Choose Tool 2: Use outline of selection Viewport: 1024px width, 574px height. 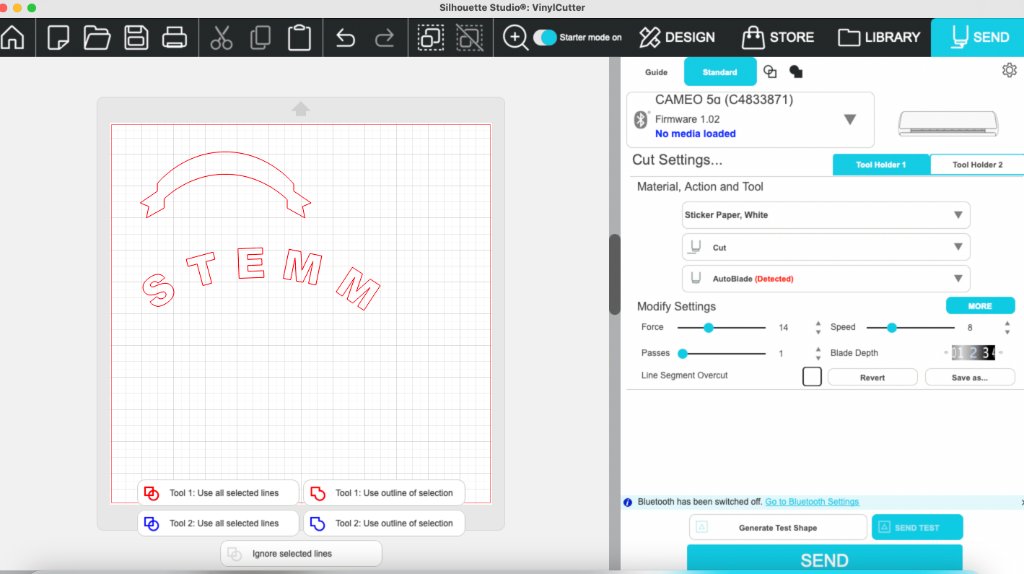coord(384,523)
